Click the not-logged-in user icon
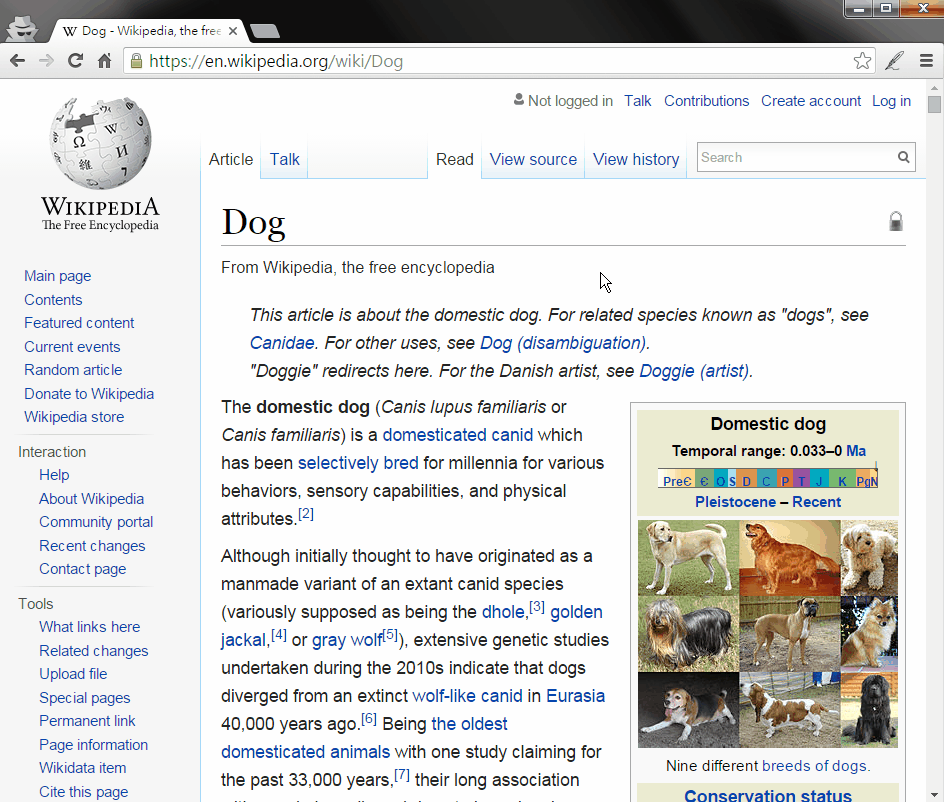Viewport: 944px width, 802px height. point(518,100)
